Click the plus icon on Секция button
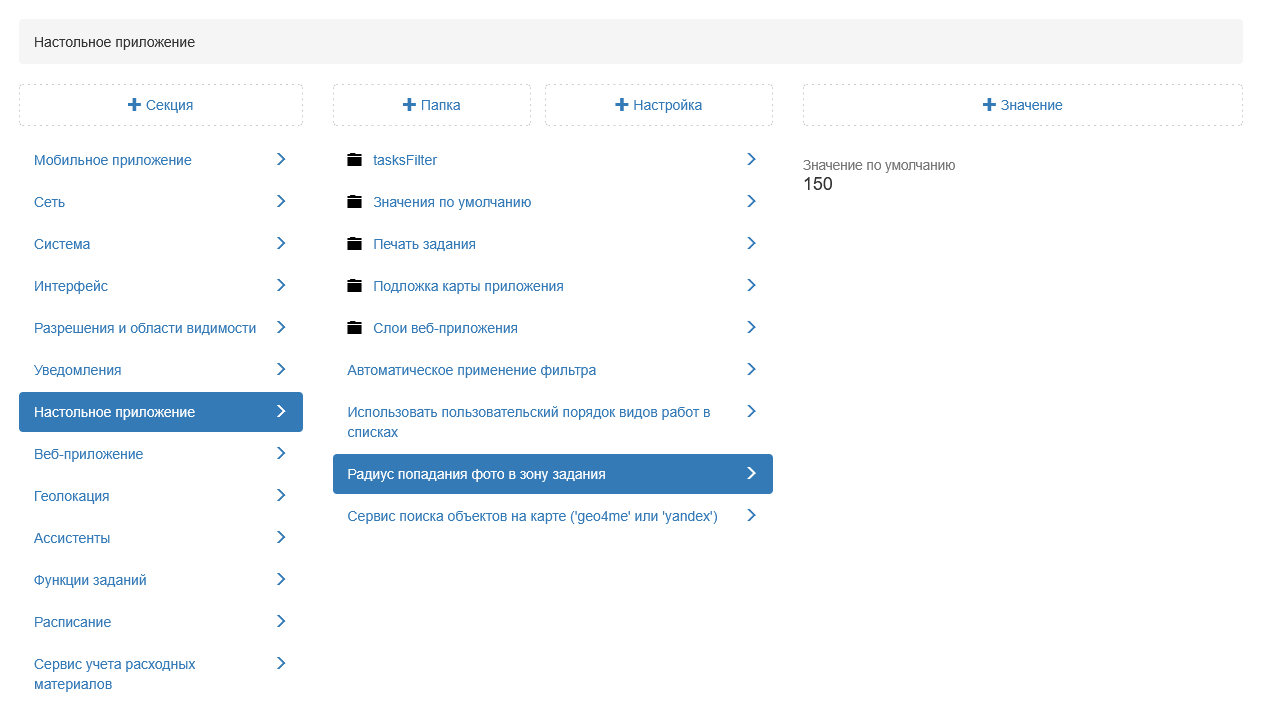1262x721 pixels. [x=134, y=105]
